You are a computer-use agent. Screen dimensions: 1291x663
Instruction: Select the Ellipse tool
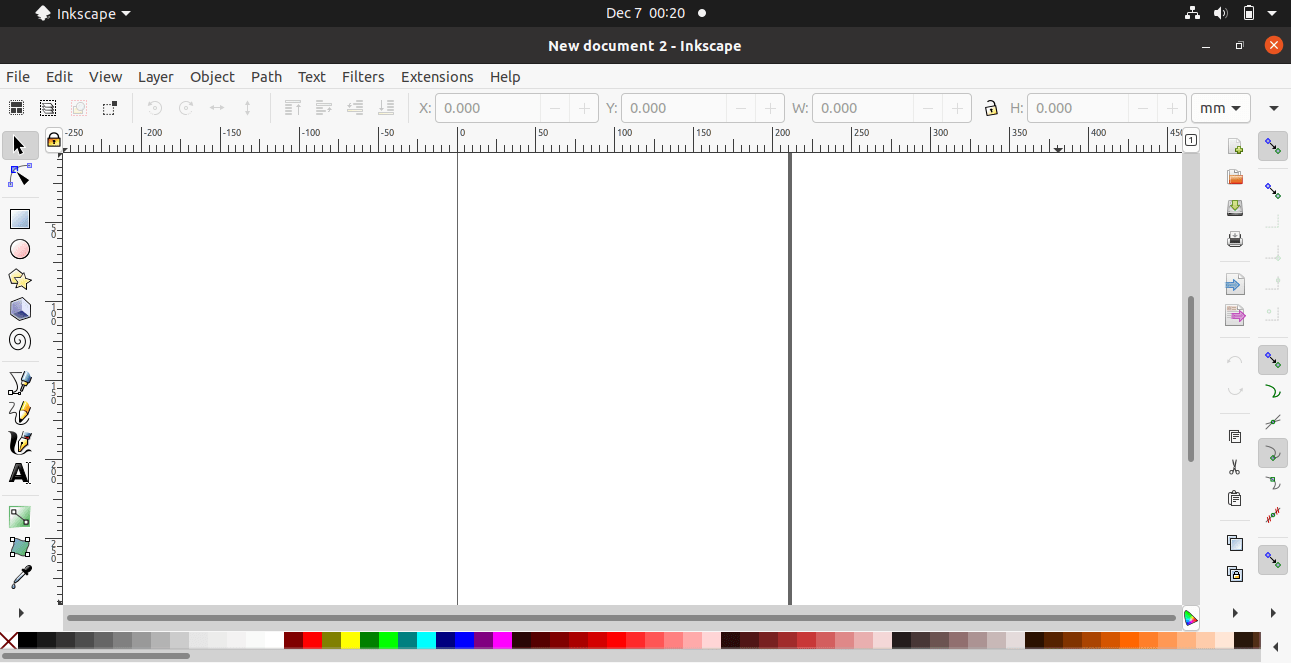(x=19, y=249)
